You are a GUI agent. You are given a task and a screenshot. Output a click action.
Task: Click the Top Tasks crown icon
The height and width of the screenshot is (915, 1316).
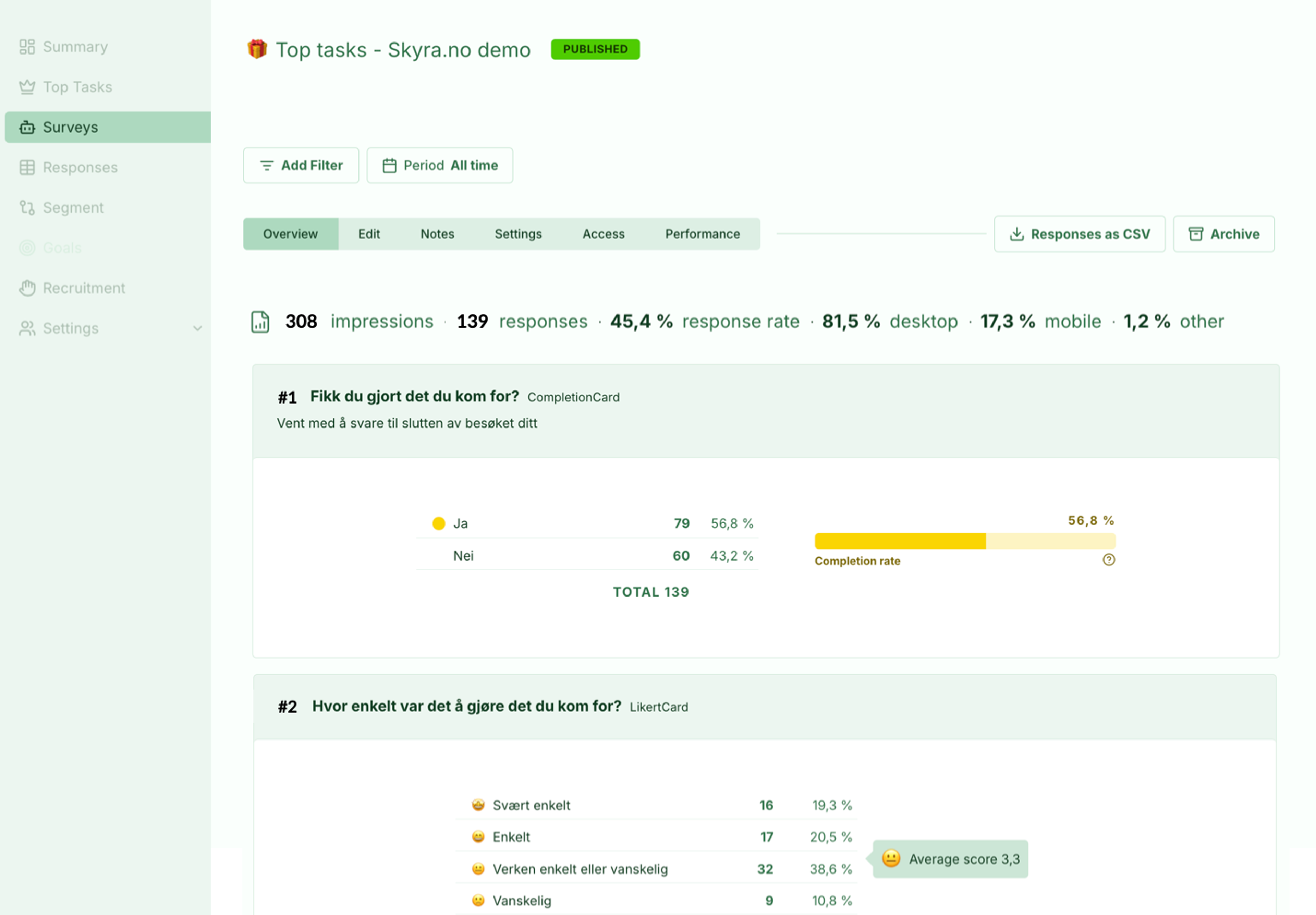point(27,87)
